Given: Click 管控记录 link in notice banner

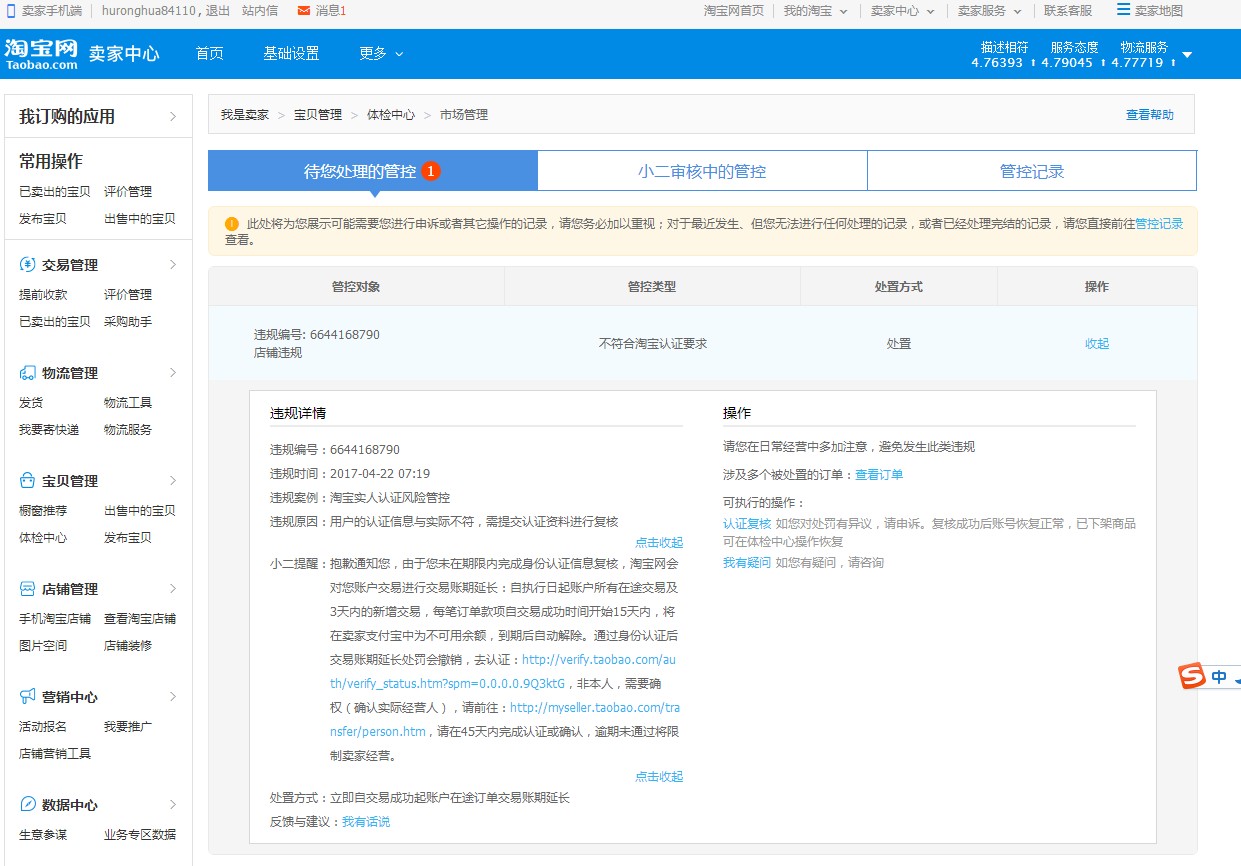Looking at the screenshot, I should point(1159,224).
